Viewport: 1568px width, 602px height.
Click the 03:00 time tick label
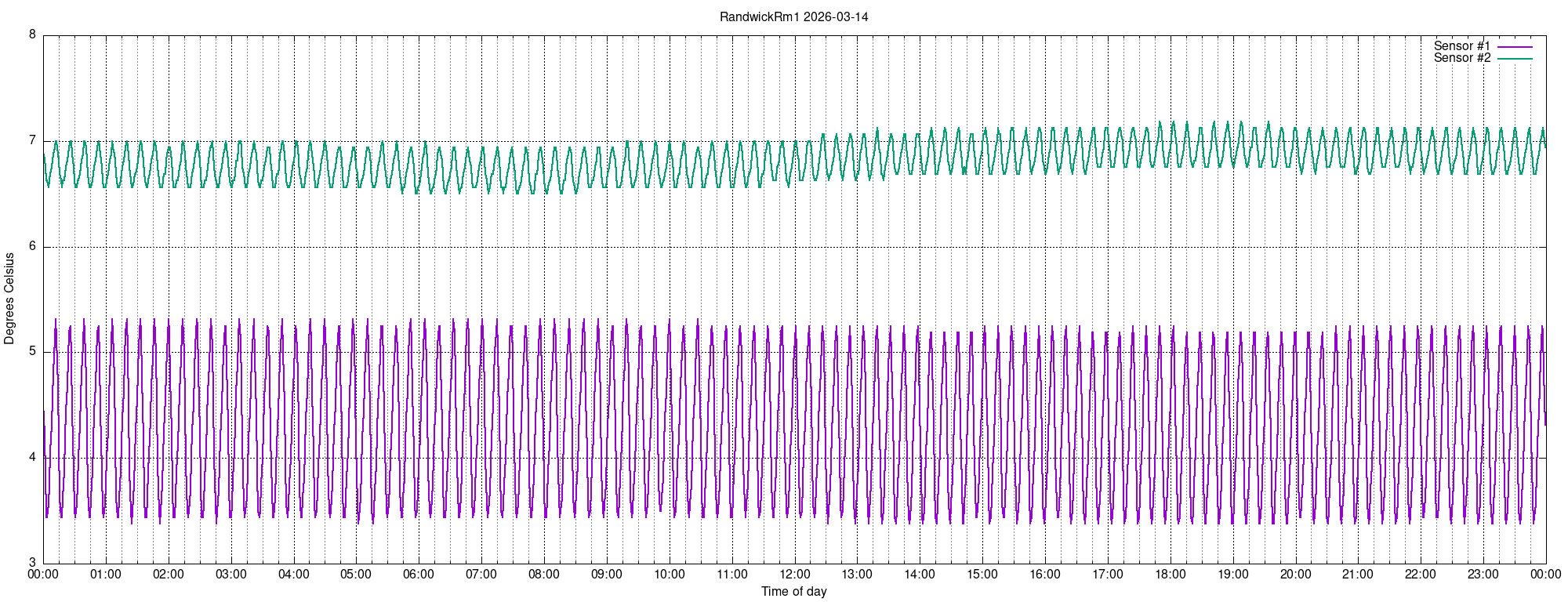231,575
